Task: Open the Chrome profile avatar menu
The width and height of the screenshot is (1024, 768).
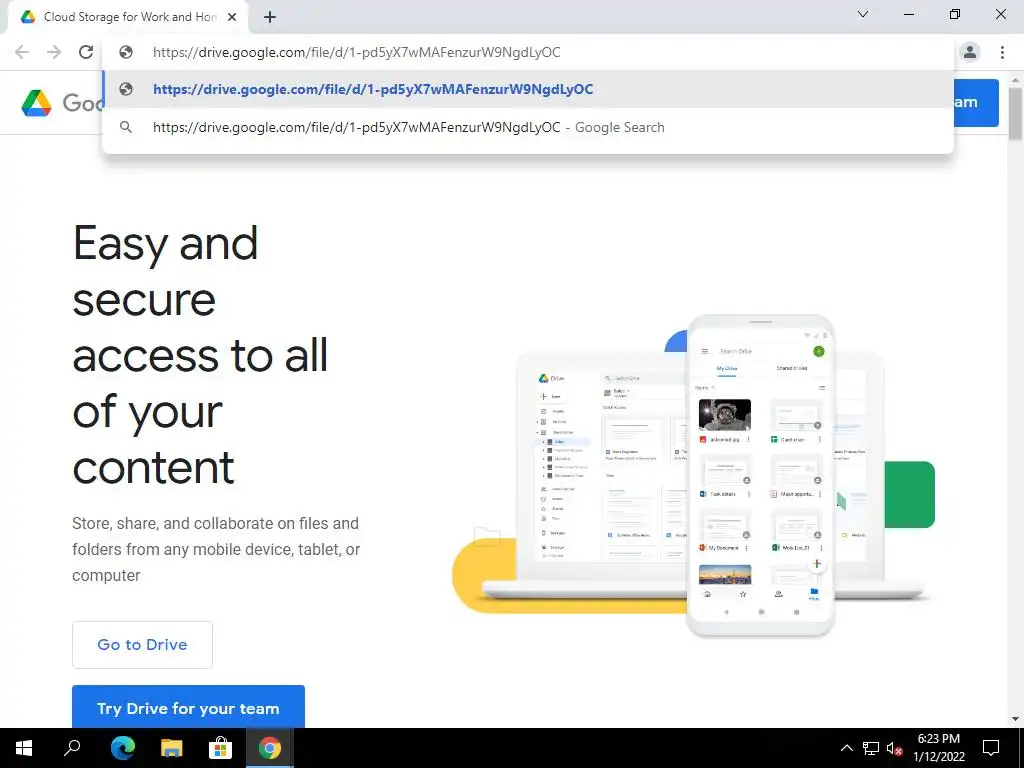Action: 970,52
